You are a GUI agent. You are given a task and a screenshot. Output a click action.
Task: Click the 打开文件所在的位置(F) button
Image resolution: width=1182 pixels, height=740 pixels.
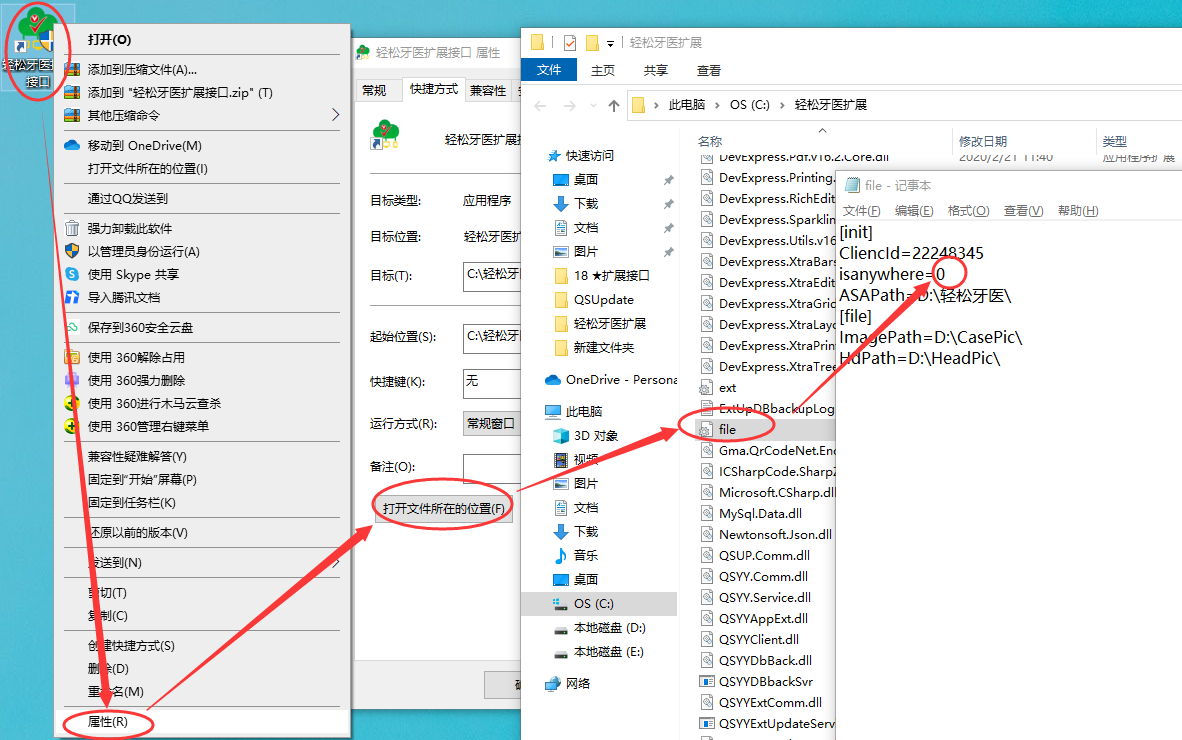443,509
